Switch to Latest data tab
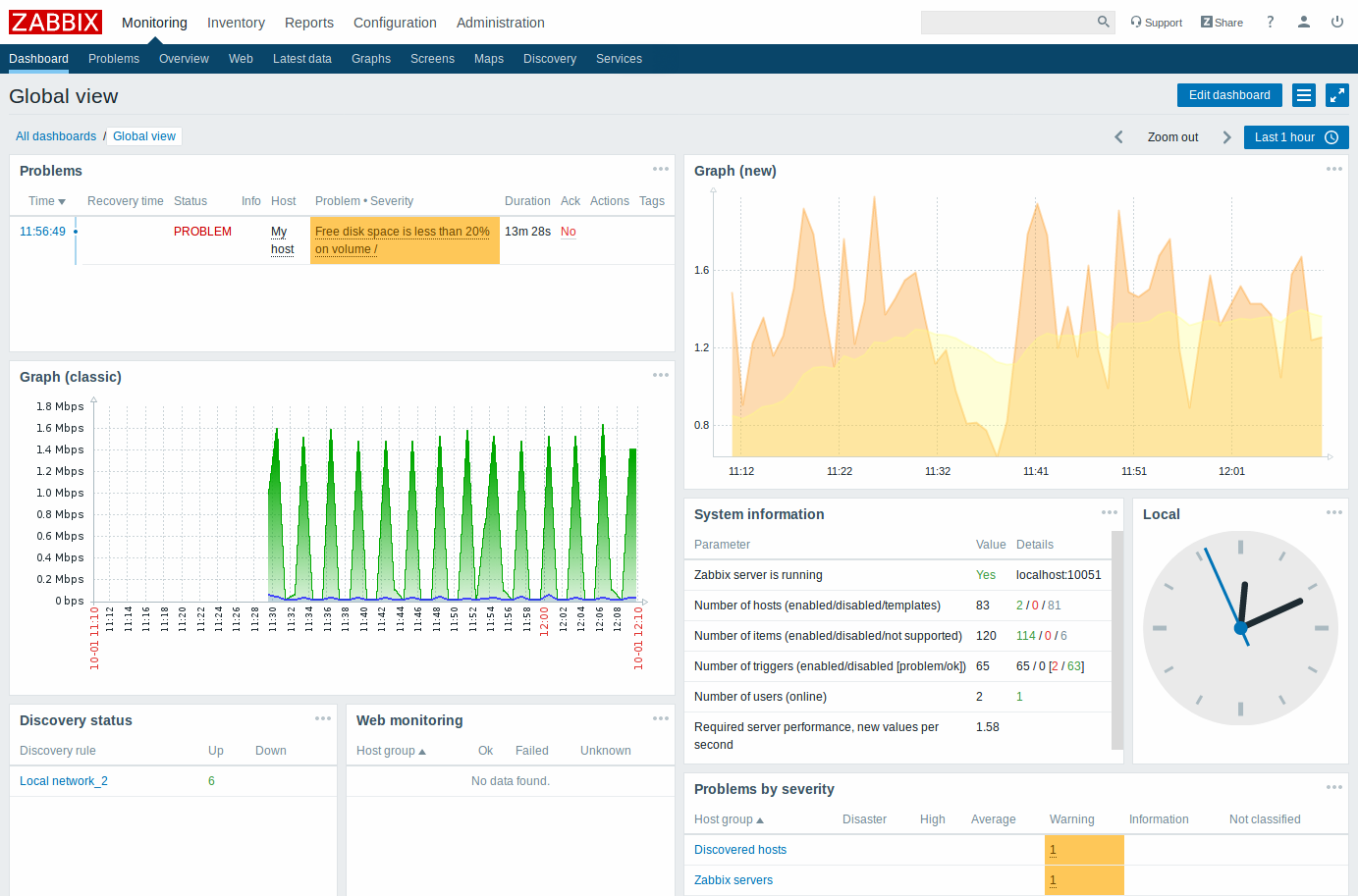The width and height of the screenshot is (1358, 896). (302, 59)
